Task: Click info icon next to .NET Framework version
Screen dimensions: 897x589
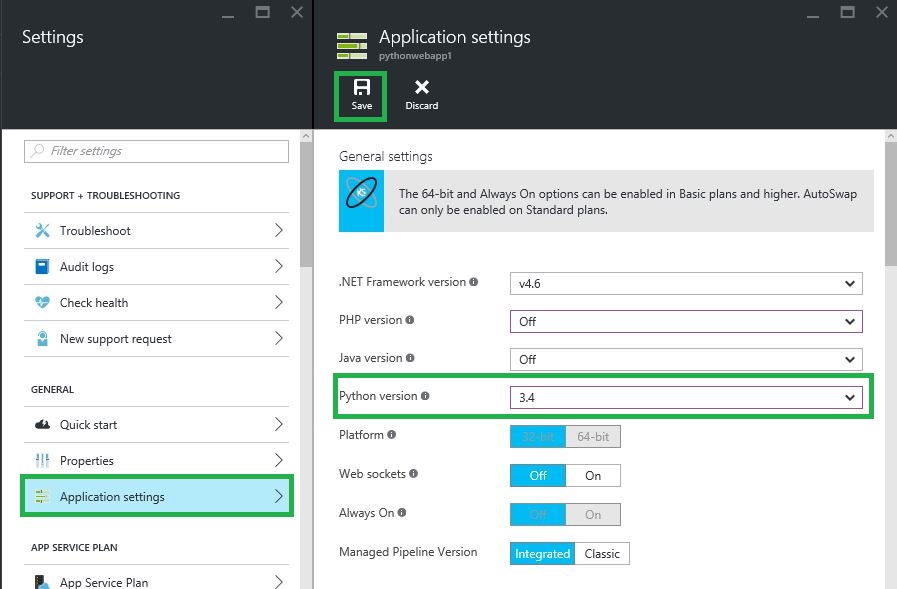Action: 474,282
